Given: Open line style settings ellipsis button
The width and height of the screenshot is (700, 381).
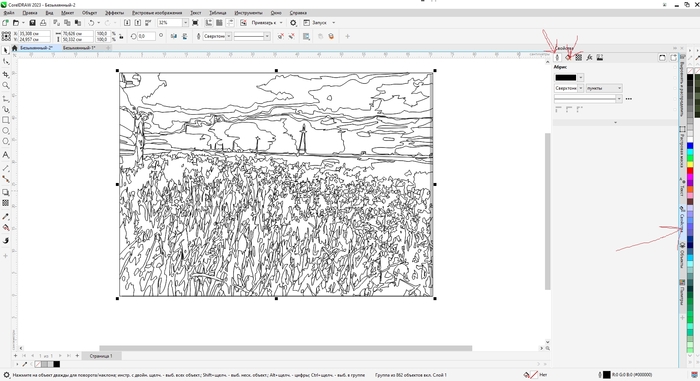Looking at the screenshot, I should click(x=629, y=99).
